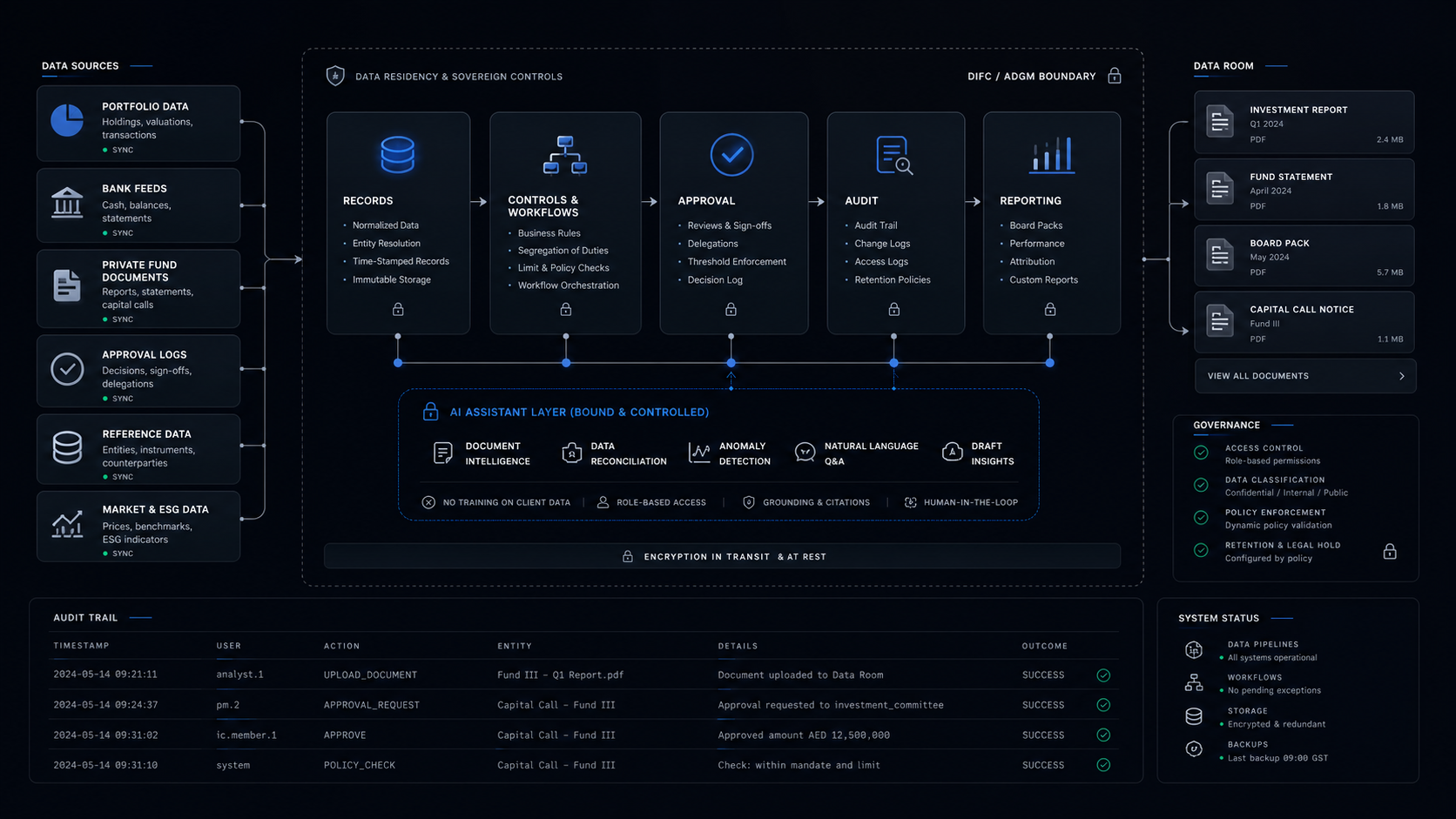
Task: Click the Policy Enforcement green check
Action: coord(1201,518)
